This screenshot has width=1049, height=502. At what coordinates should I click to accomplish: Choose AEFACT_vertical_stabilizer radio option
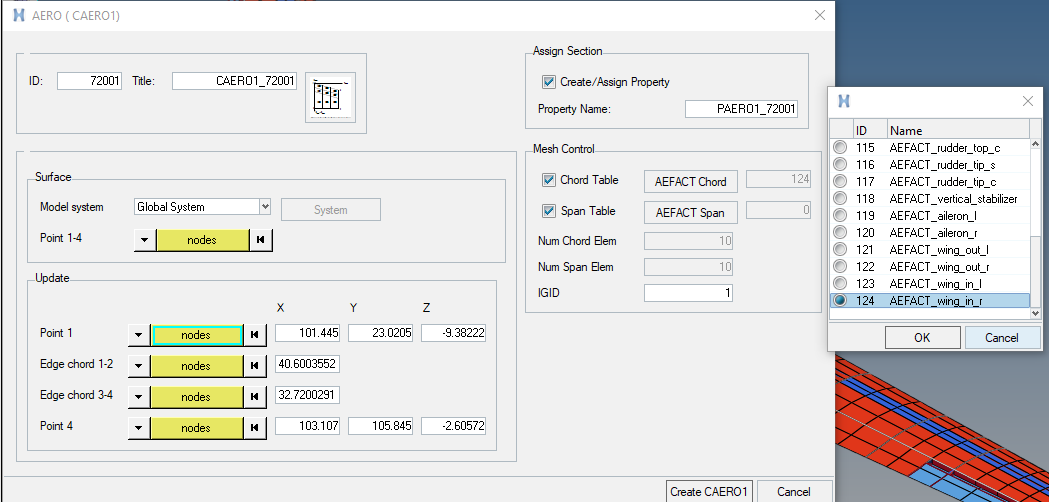click(840, 198)
